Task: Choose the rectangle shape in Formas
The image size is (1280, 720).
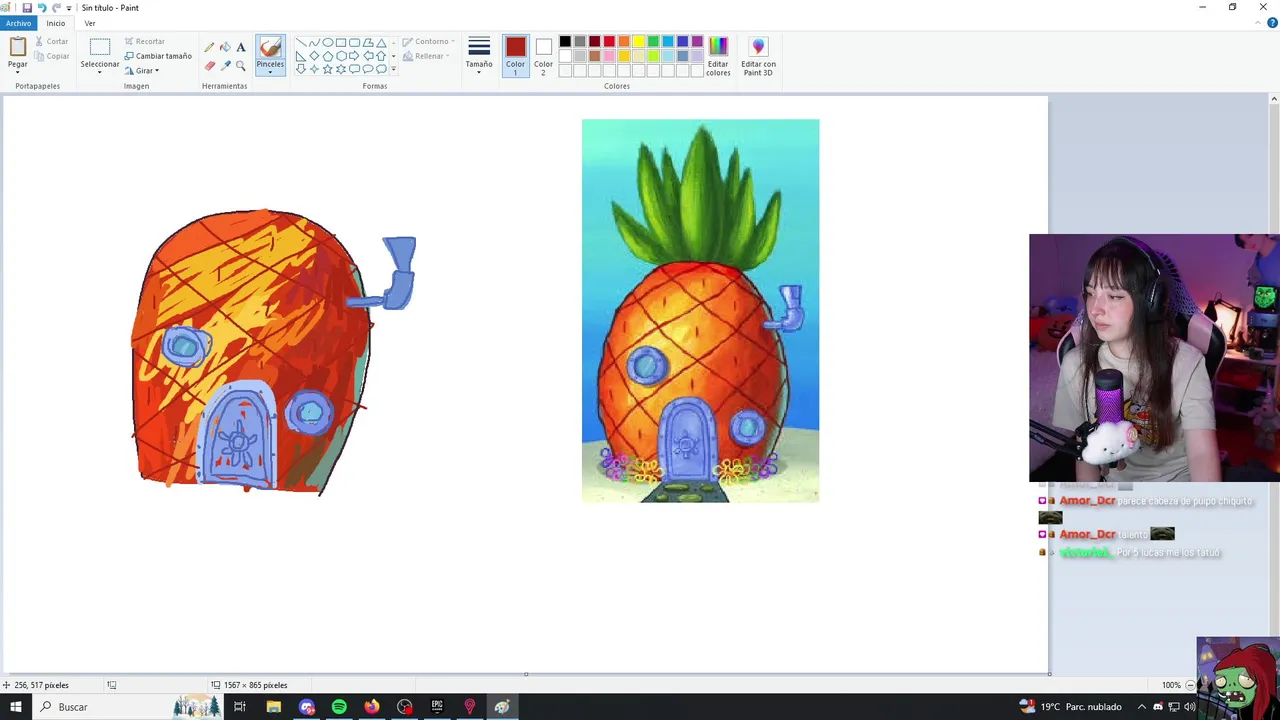Action: 341,43
